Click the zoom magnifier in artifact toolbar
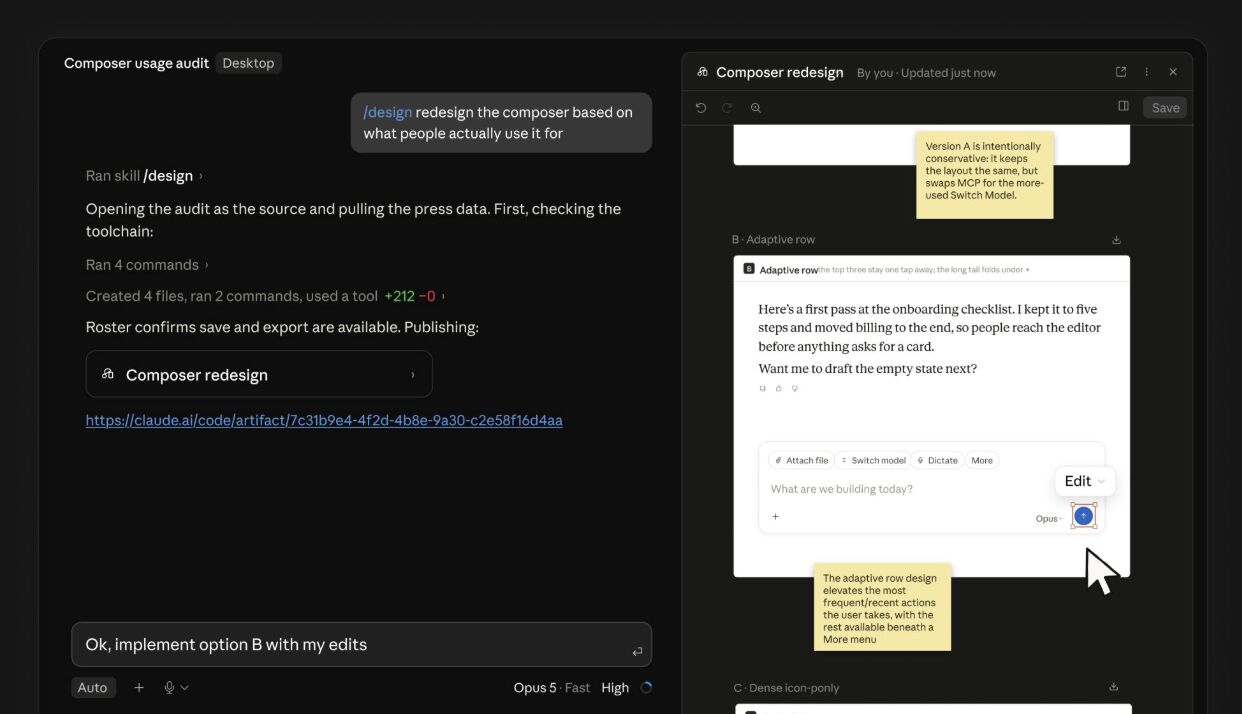The width and height of the screenshot is (1242, 714). (756, 107)
